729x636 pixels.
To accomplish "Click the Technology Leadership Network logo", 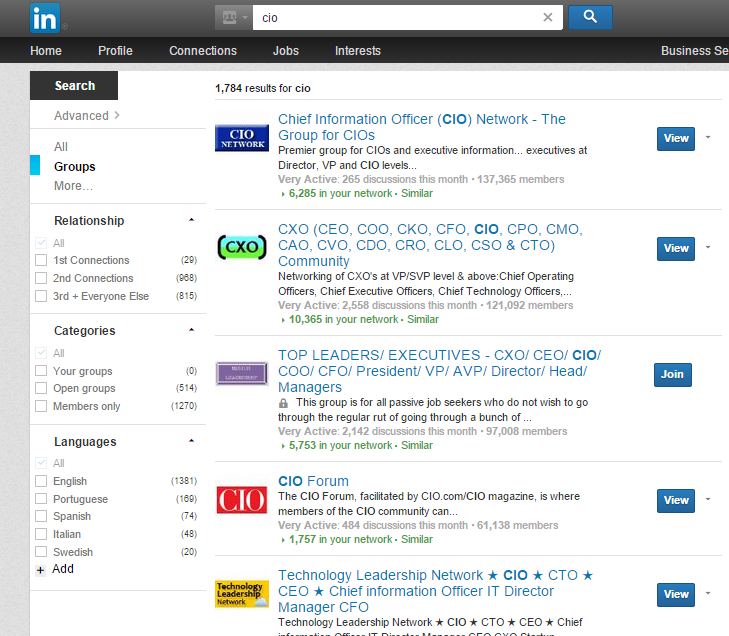I will pos(242,594).
